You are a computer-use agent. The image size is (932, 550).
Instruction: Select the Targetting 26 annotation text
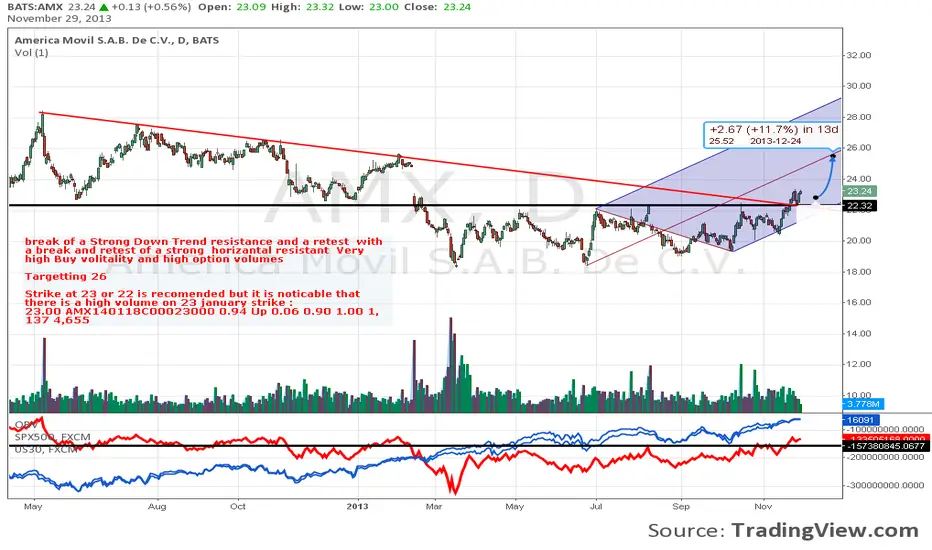(x=65, y=276)
